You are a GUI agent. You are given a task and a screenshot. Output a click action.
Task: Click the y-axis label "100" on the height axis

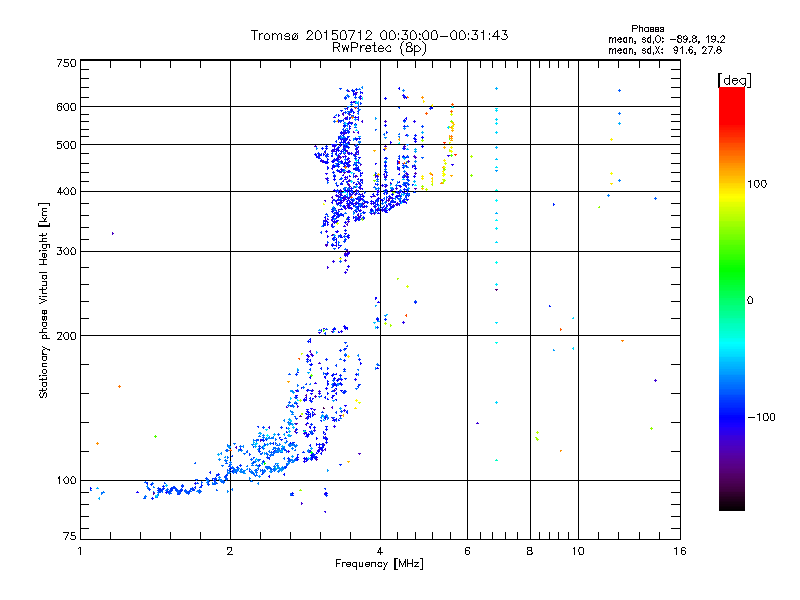coord(66,481)
